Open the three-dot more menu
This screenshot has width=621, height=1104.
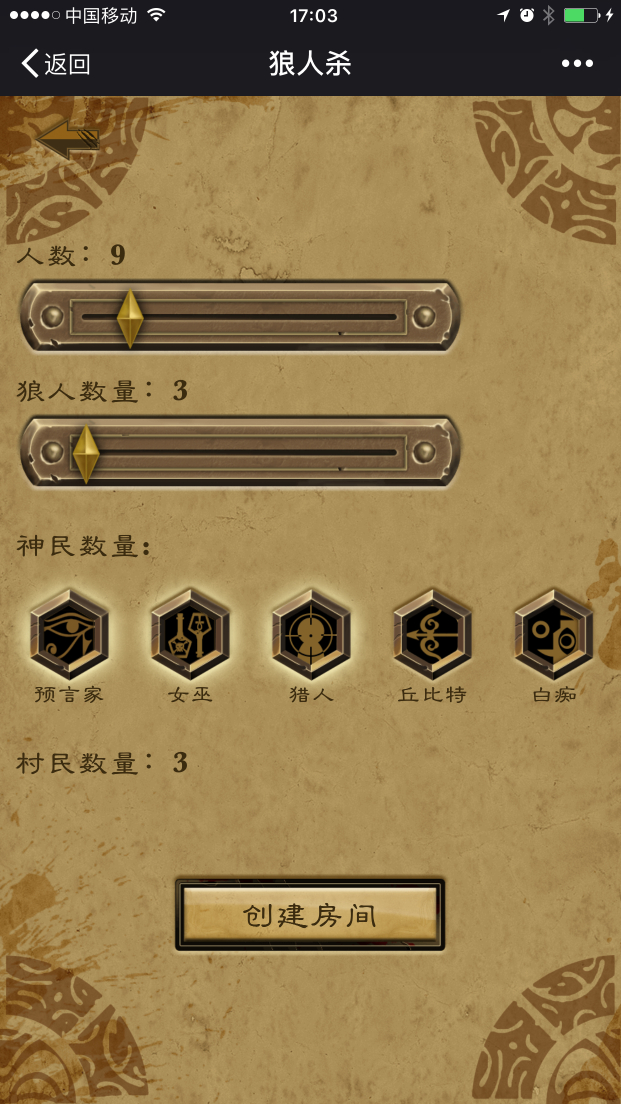(x=577, y=64)
